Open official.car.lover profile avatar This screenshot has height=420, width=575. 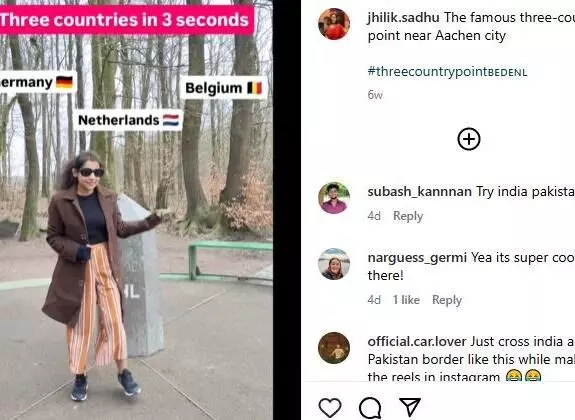(x=334, y=348)
